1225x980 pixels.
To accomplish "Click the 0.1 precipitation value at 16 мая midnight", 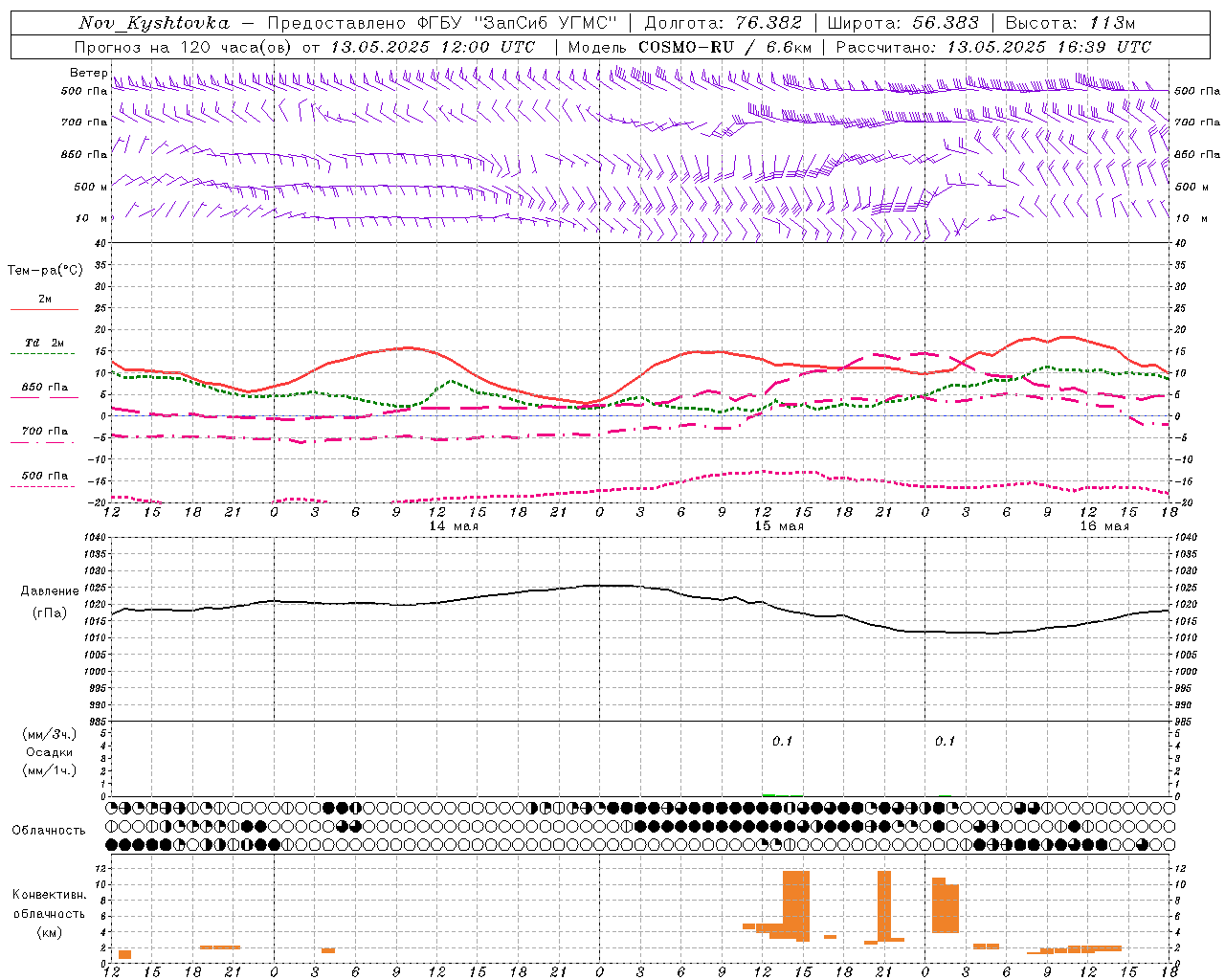I will pos(946,742).
